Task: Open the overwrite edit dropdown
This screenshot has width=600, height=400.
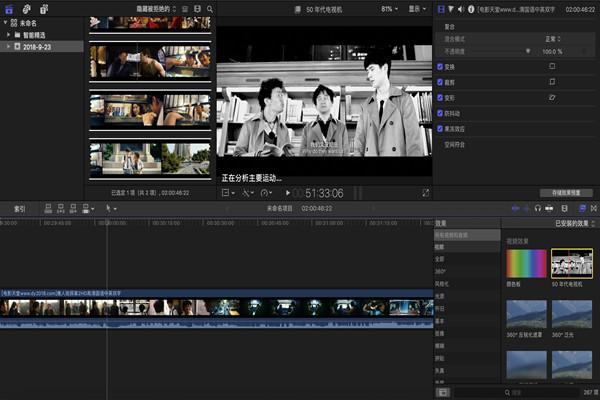Action: click(x=88, y=208)
